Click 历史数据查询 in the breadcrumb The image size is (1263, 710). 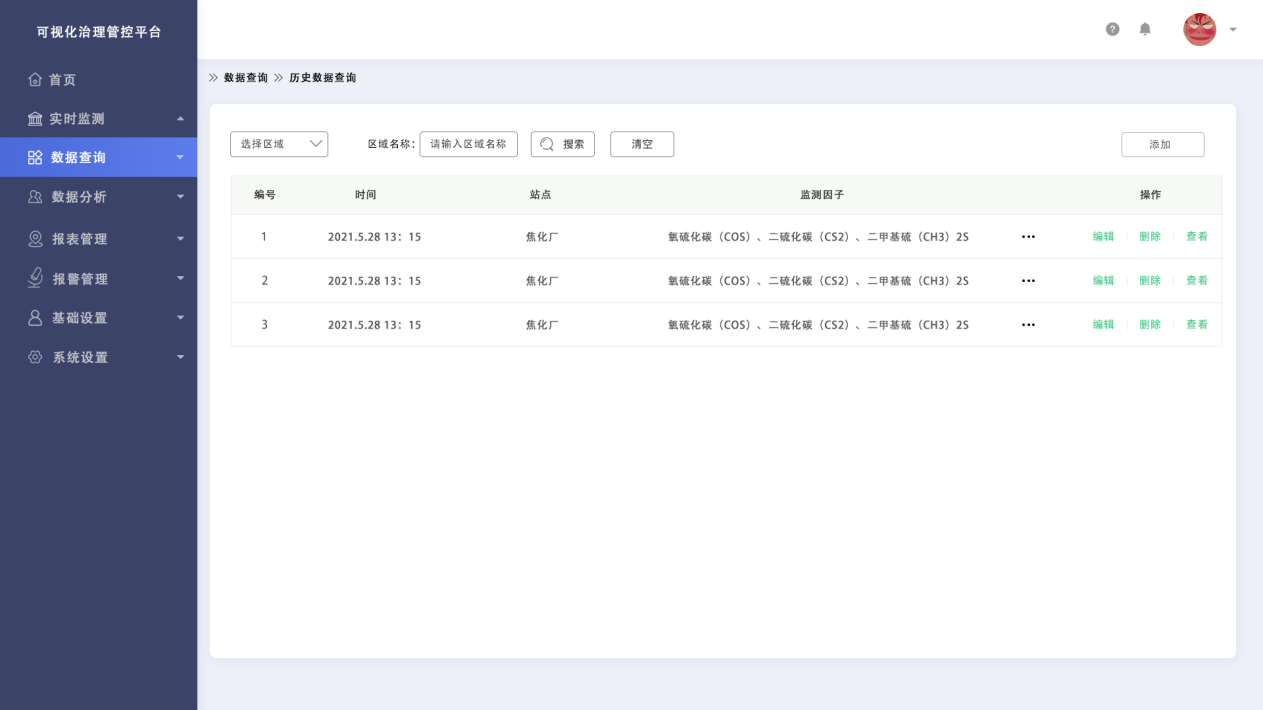click(x=322, y=78)
